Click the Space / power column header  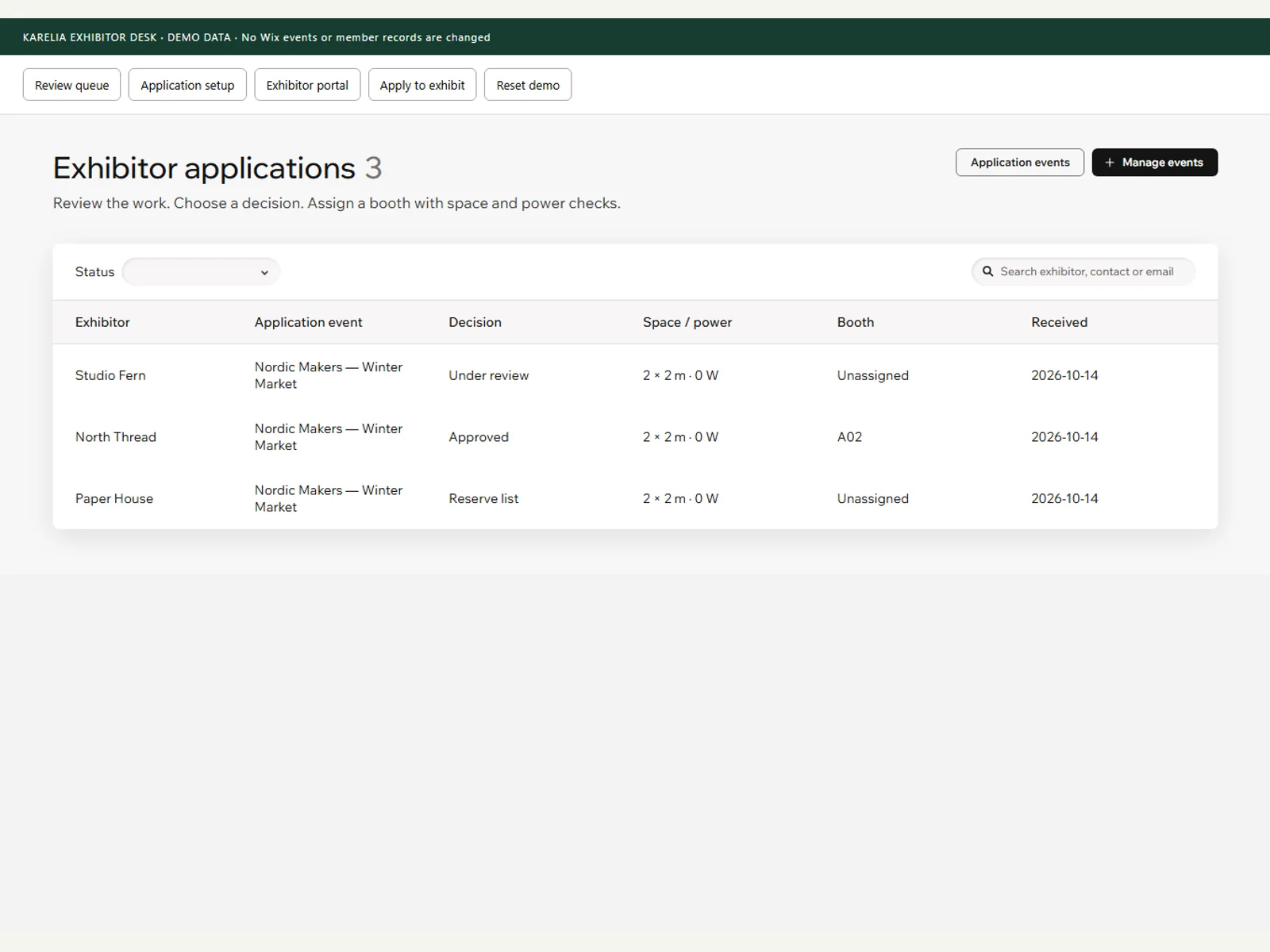point(687,322)
